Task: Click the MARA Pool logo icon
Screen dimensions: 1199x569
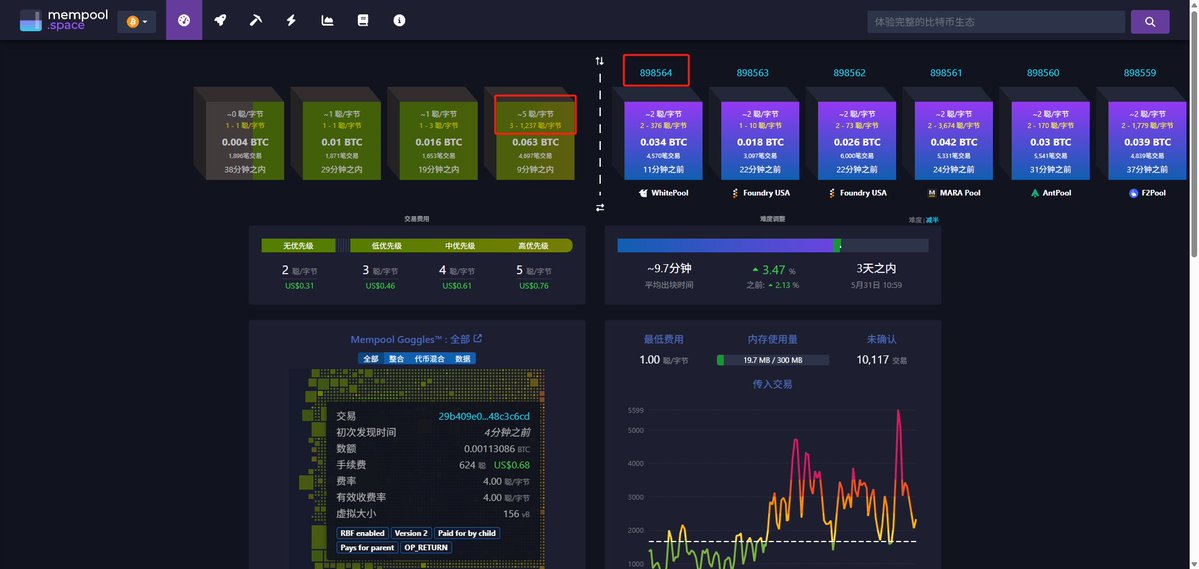Action: (x=932, y=193)
